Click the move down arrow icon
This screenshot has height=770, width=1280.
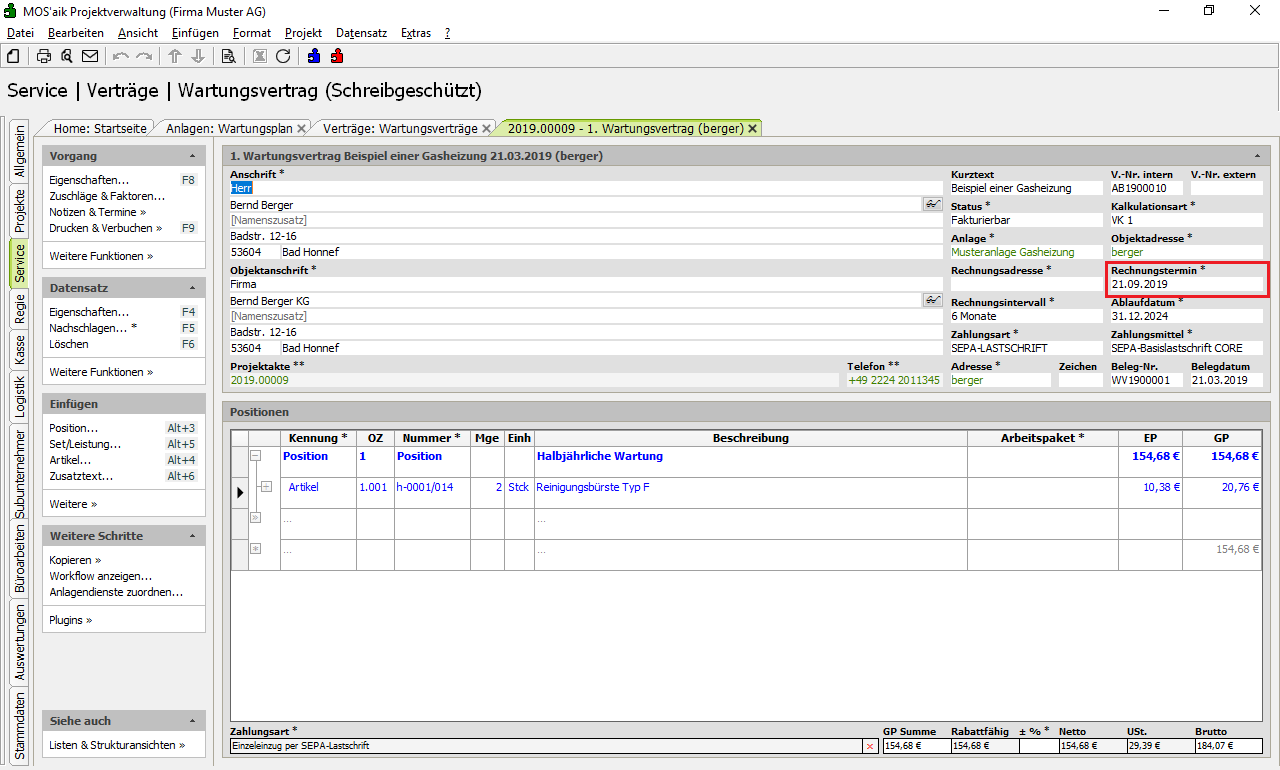click(198, 56)
